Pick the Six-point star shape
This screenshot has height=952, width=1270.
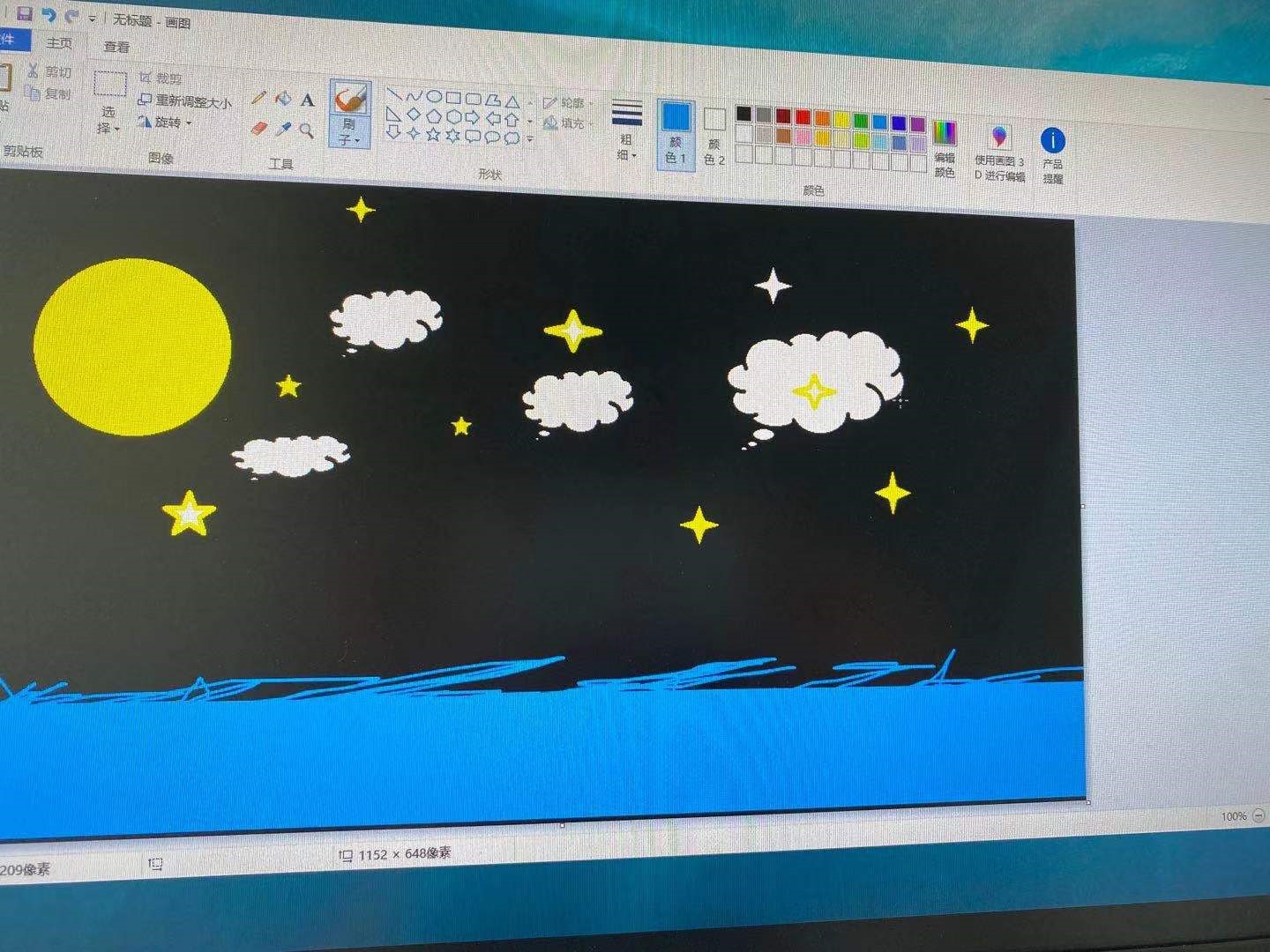click(453, 135)
